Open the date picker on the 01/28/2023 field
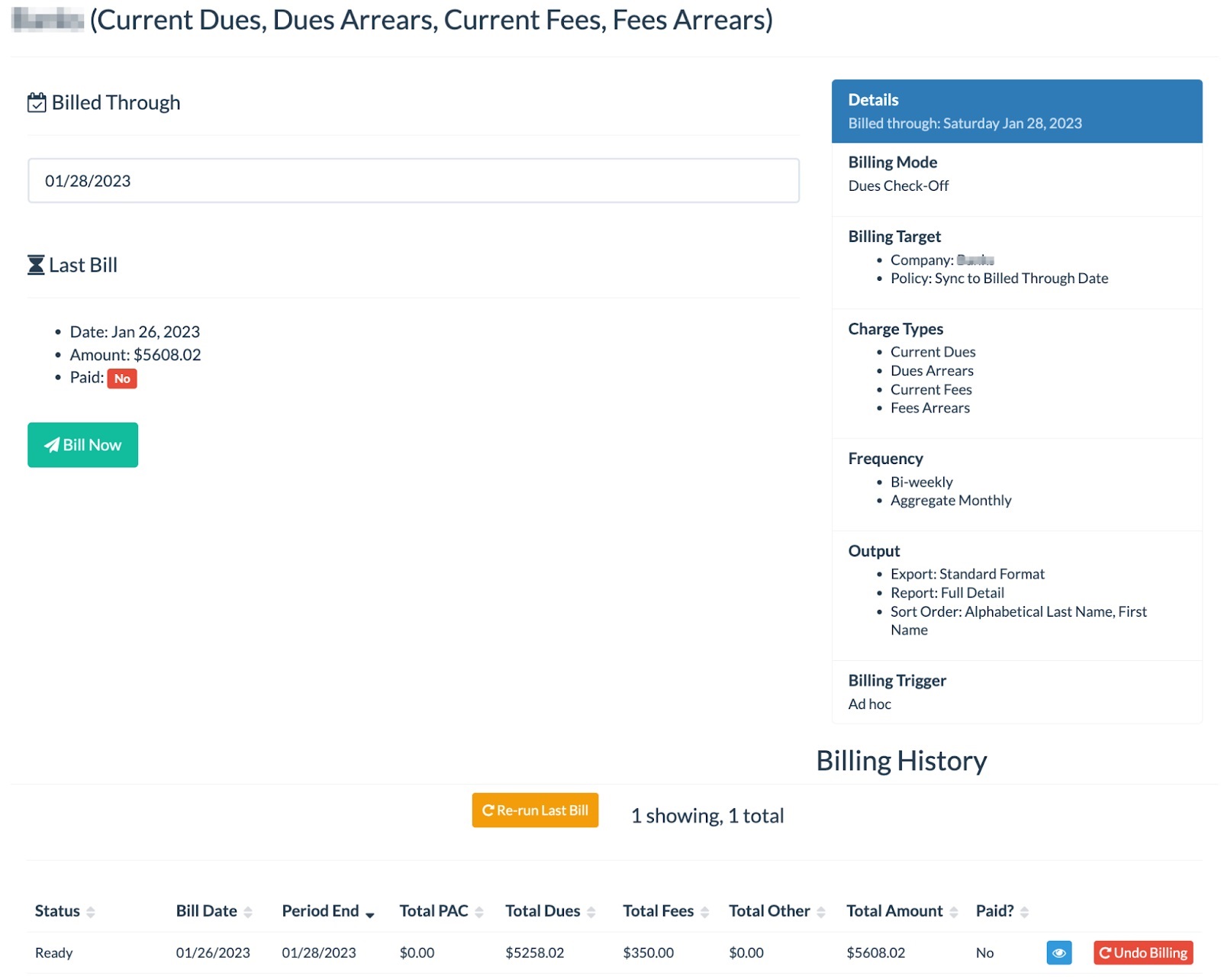1221x980 pixels. 414,181
